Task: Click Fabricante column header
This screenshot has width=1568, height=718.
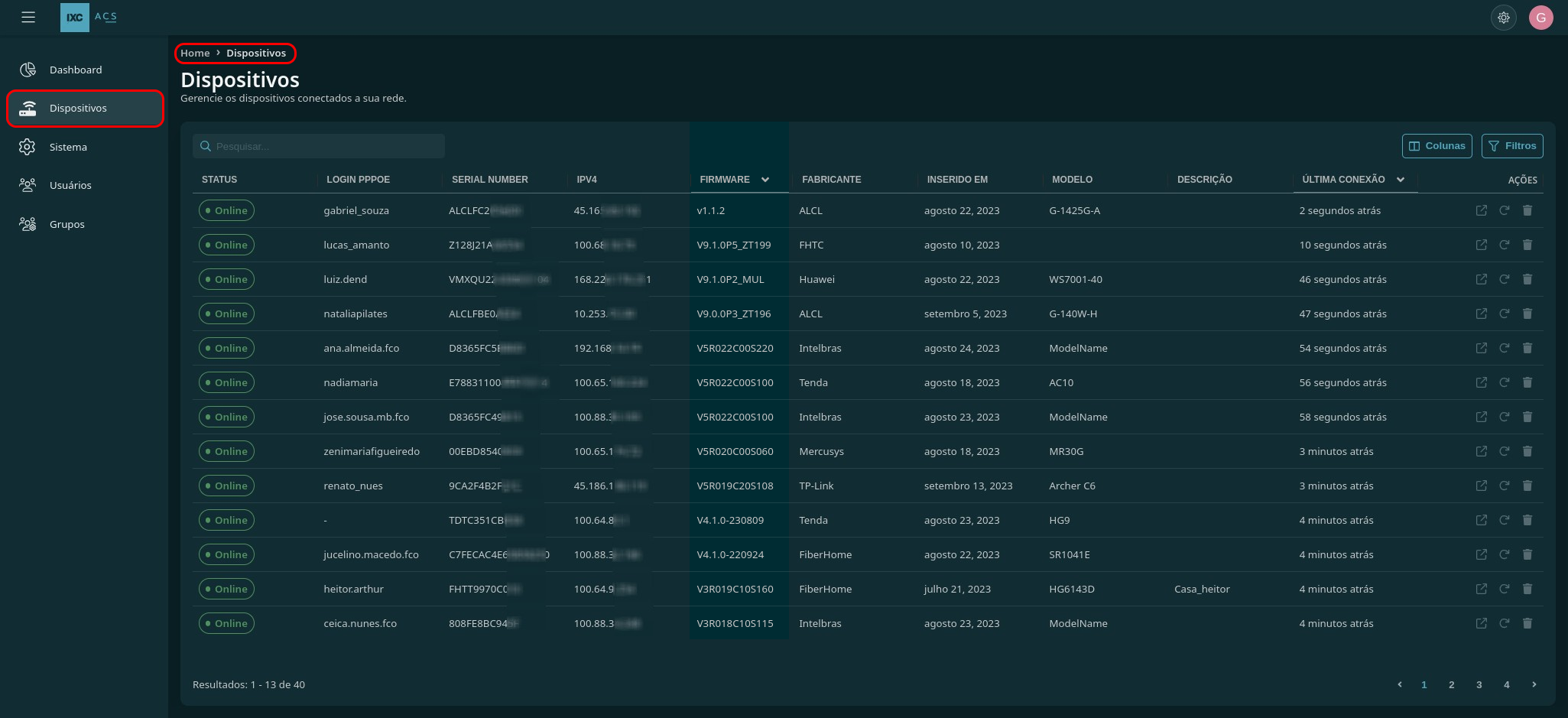Action: tap(831, 180)
